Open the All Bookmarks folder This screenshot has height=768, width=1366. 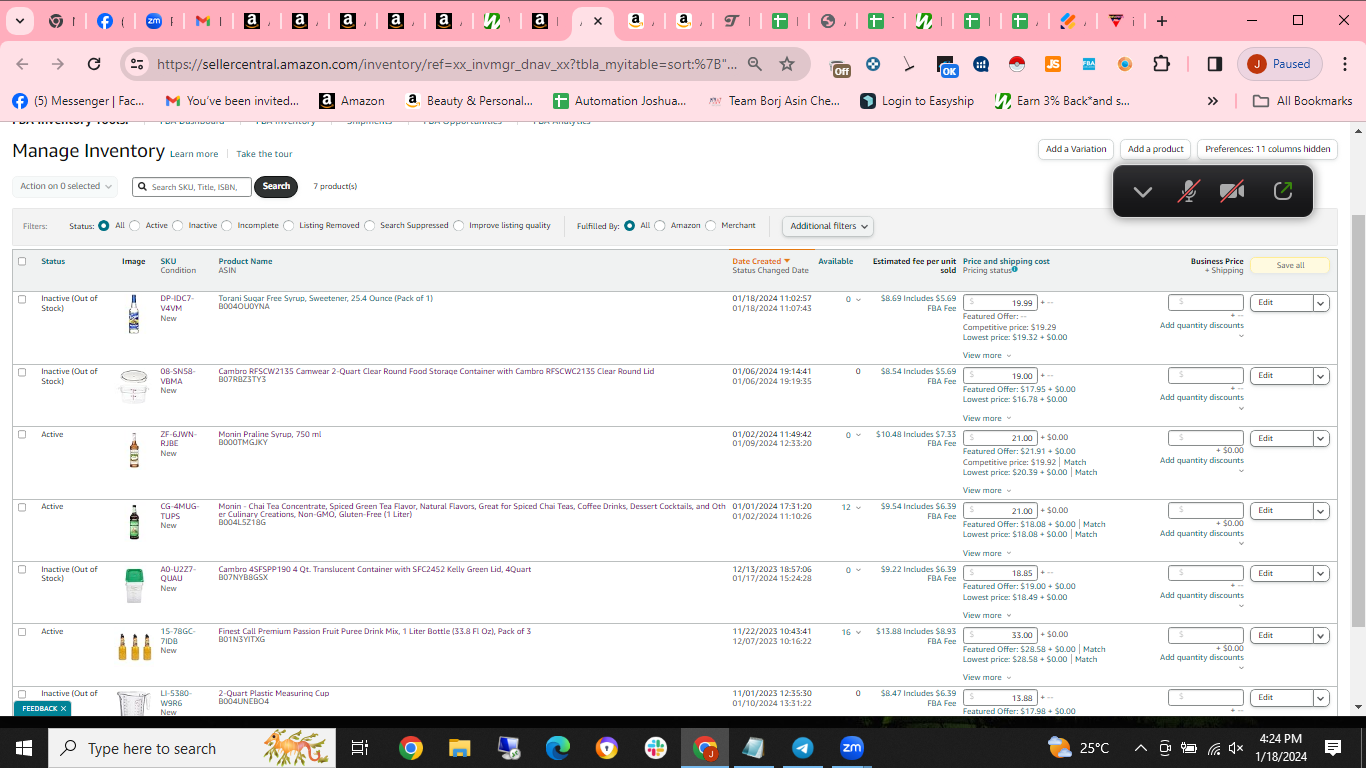[x=1303, y=101]
